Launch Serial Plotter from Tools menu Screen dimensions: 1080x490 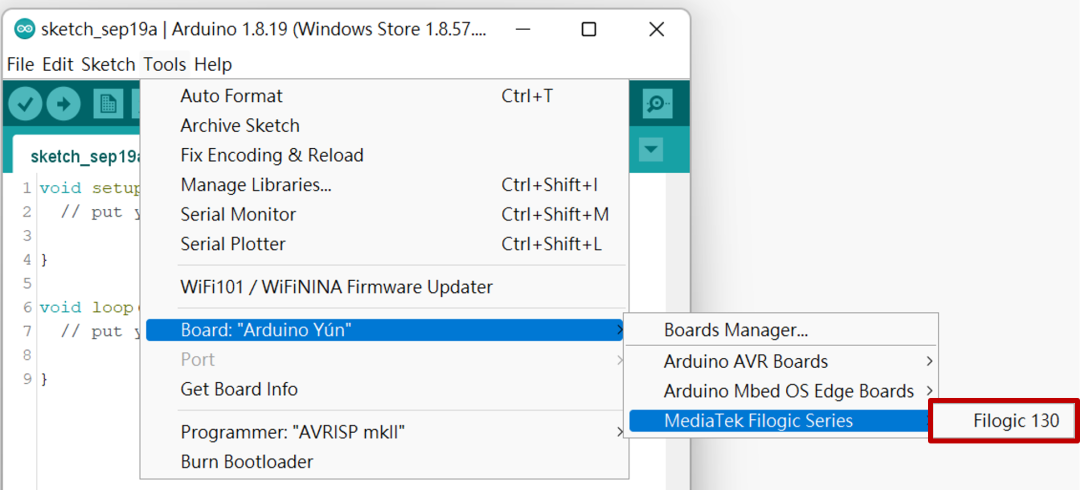tap(232, 244)
